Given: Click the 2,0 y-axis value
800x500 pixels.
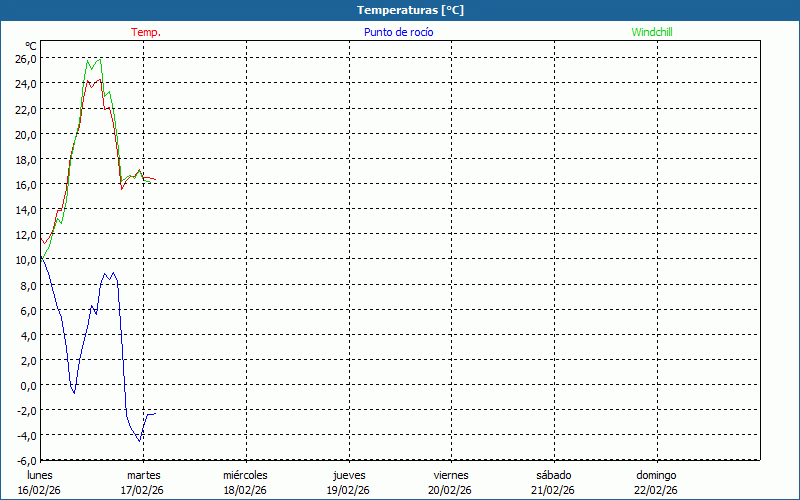Looking at the screenshot, I should click(28, 361).
